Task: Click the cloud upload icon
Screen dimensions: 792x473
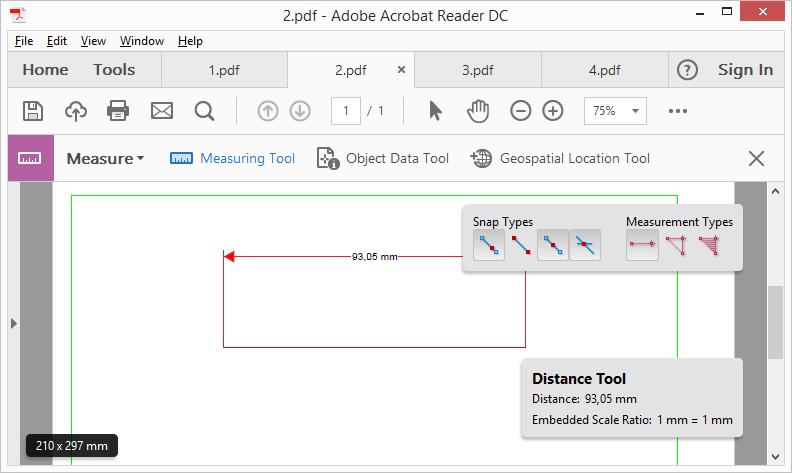Action: [76, 111]
